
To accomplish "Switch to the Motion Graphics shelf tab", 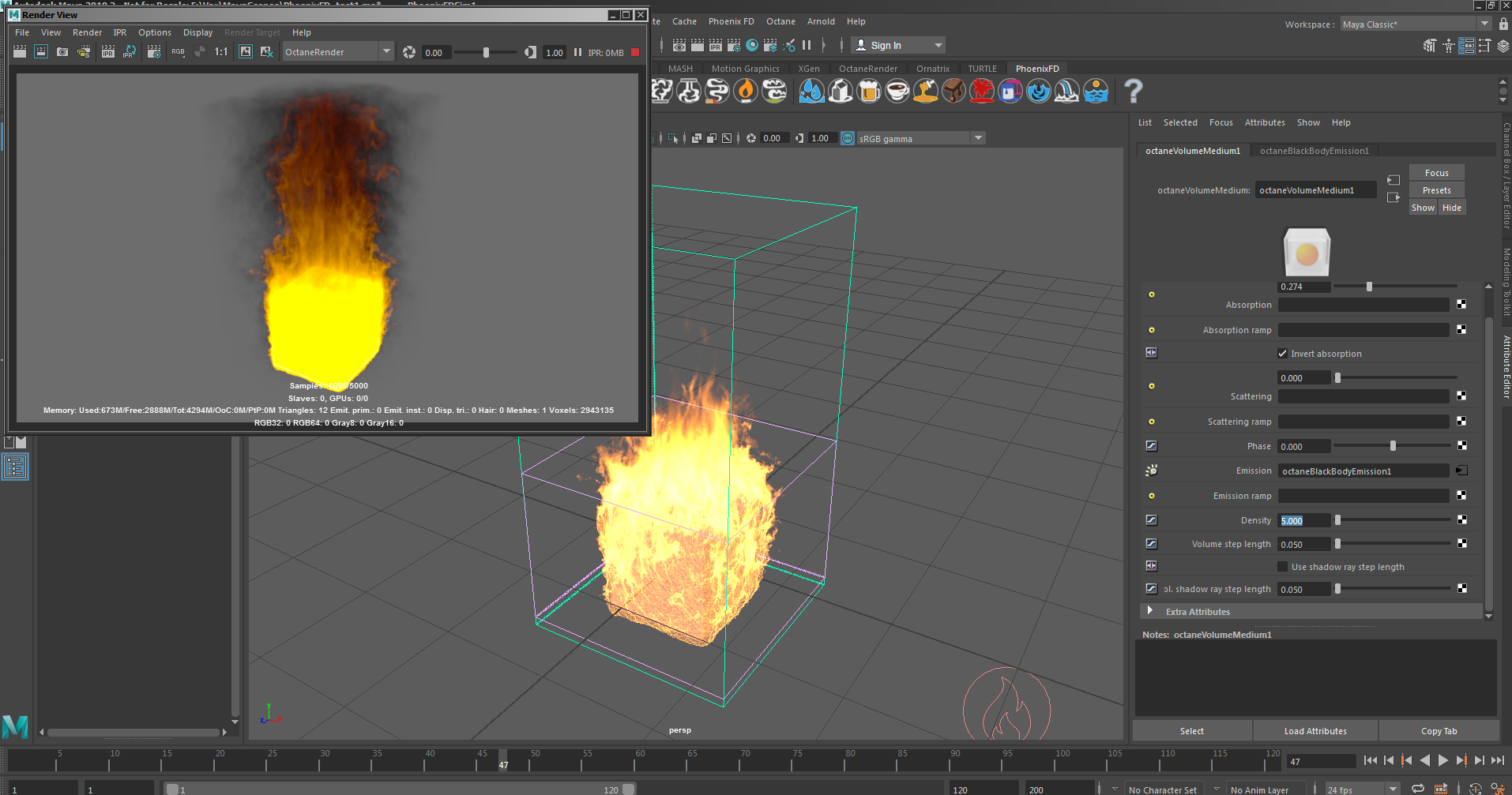I will [x=745, y=69].
